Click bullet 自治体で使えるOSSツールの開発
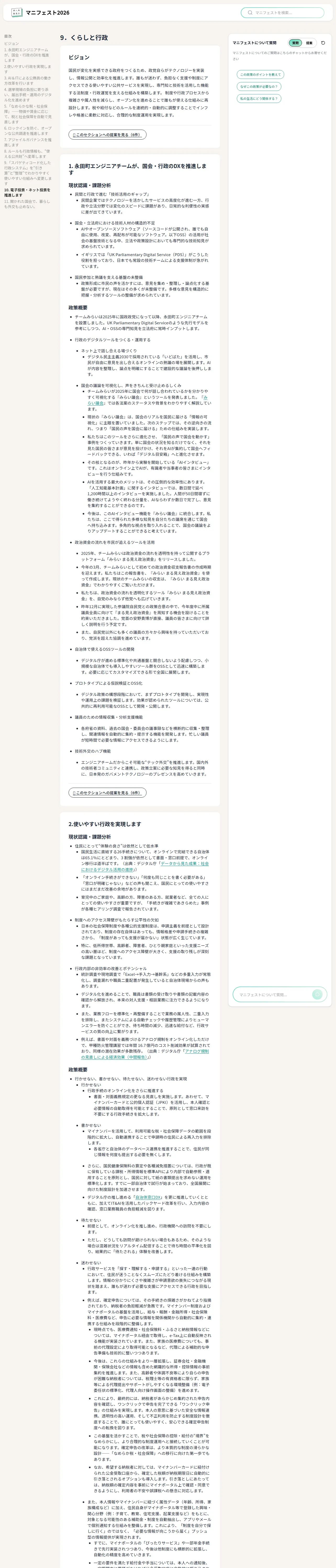Image resolution: width=336 pixels, height=1568 pixels. (105, 649)
